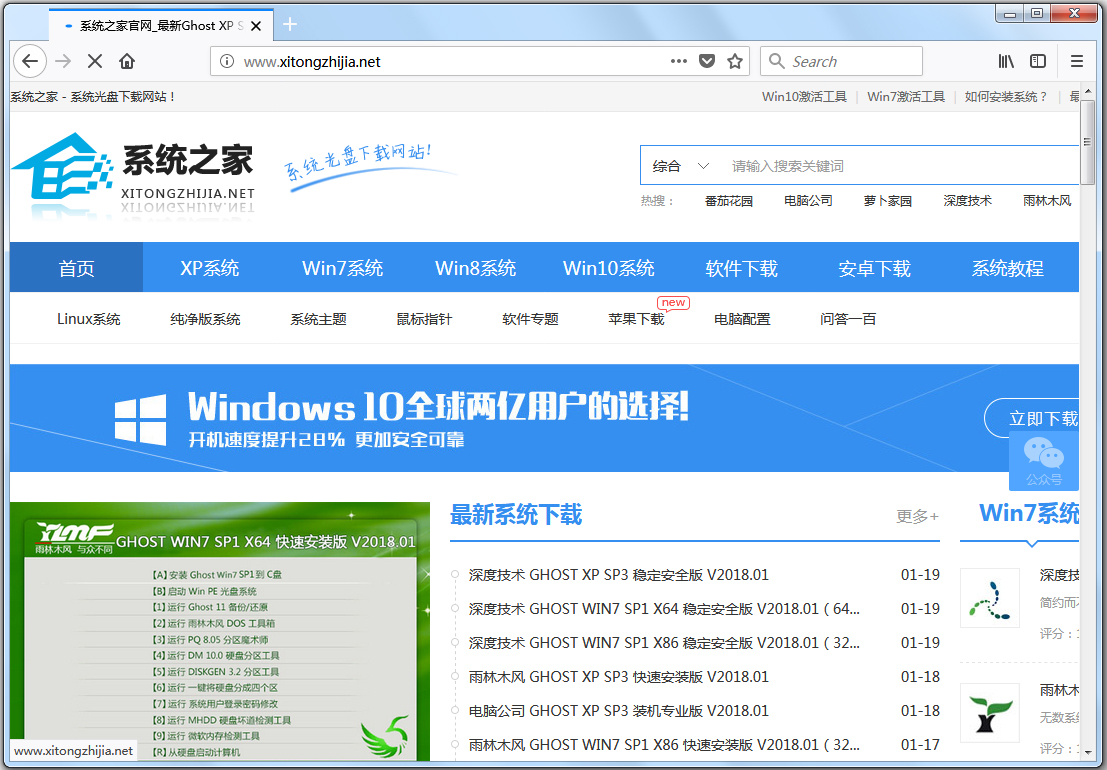This screenshot has width=1107, height=770.
Task: Click the Windows 10 promotional banner headline
Action: 438,407
